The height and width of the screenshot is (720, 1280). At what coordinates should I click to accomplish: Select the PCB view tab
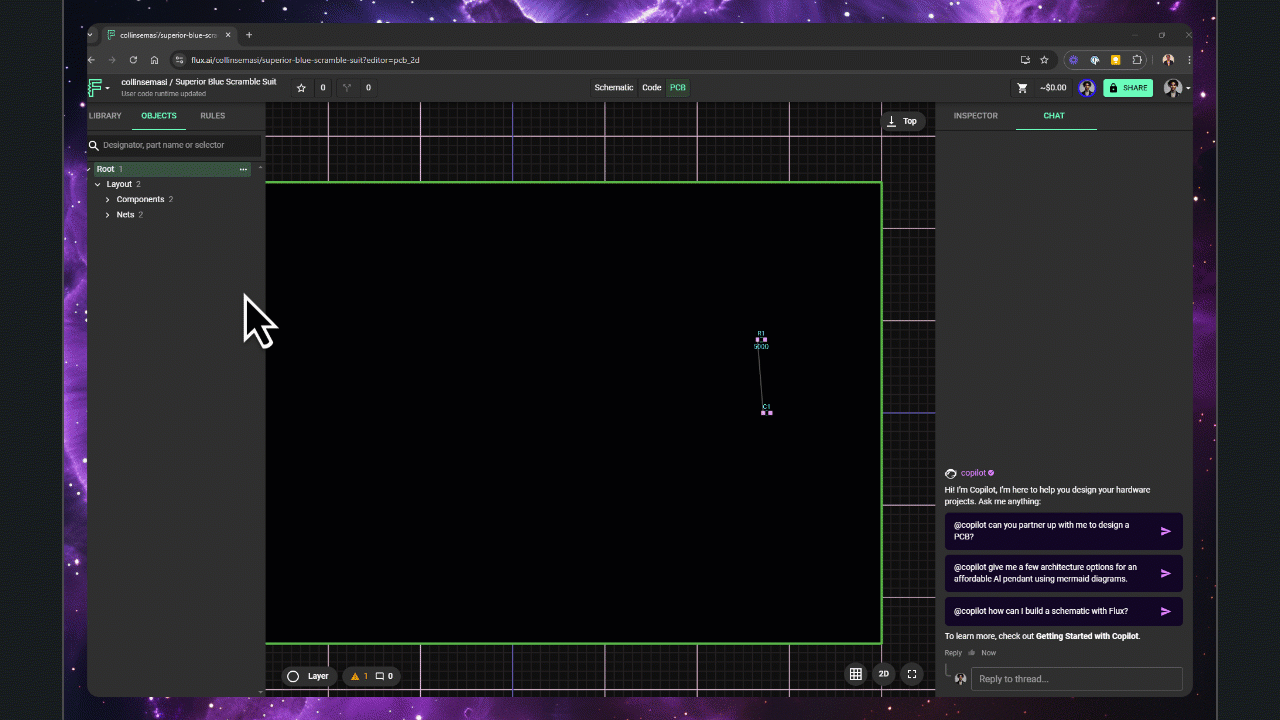point(678,88)
